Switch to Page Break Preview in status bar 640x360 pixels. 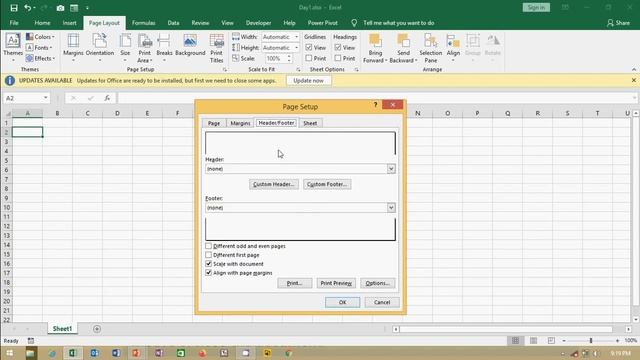pos(551,340)
